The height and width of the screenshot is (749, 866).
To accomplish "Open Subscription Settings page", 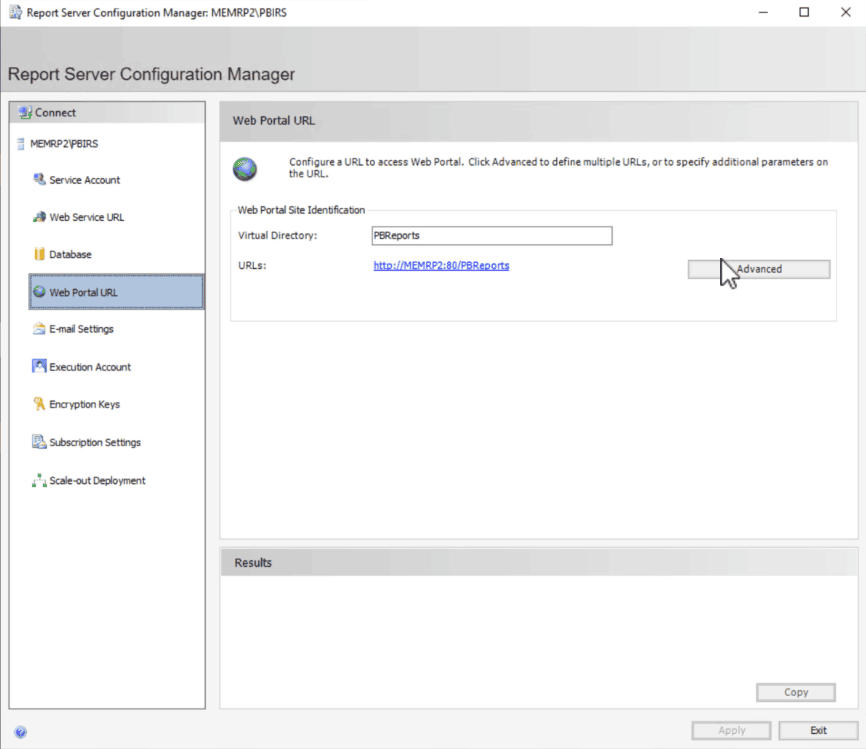I will (95, 442).
